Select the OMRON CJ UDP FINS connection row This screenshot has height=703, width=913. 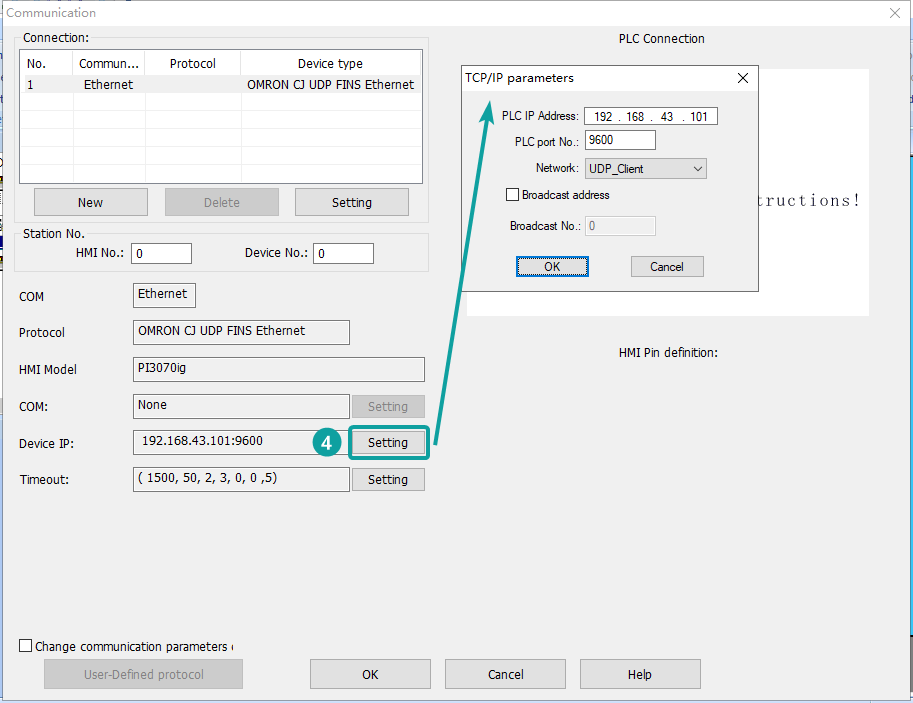(x=220, y=85)
